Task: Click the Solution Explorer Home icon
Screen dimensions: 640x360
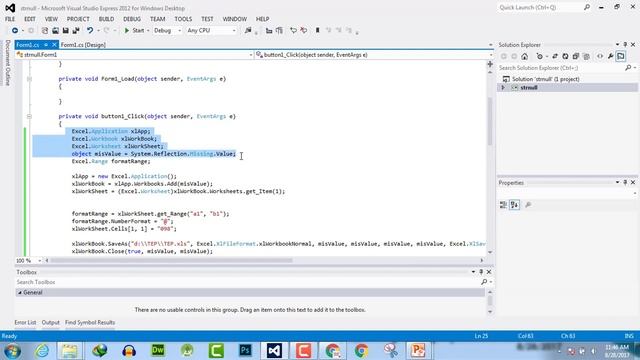Action: (524, 57)
